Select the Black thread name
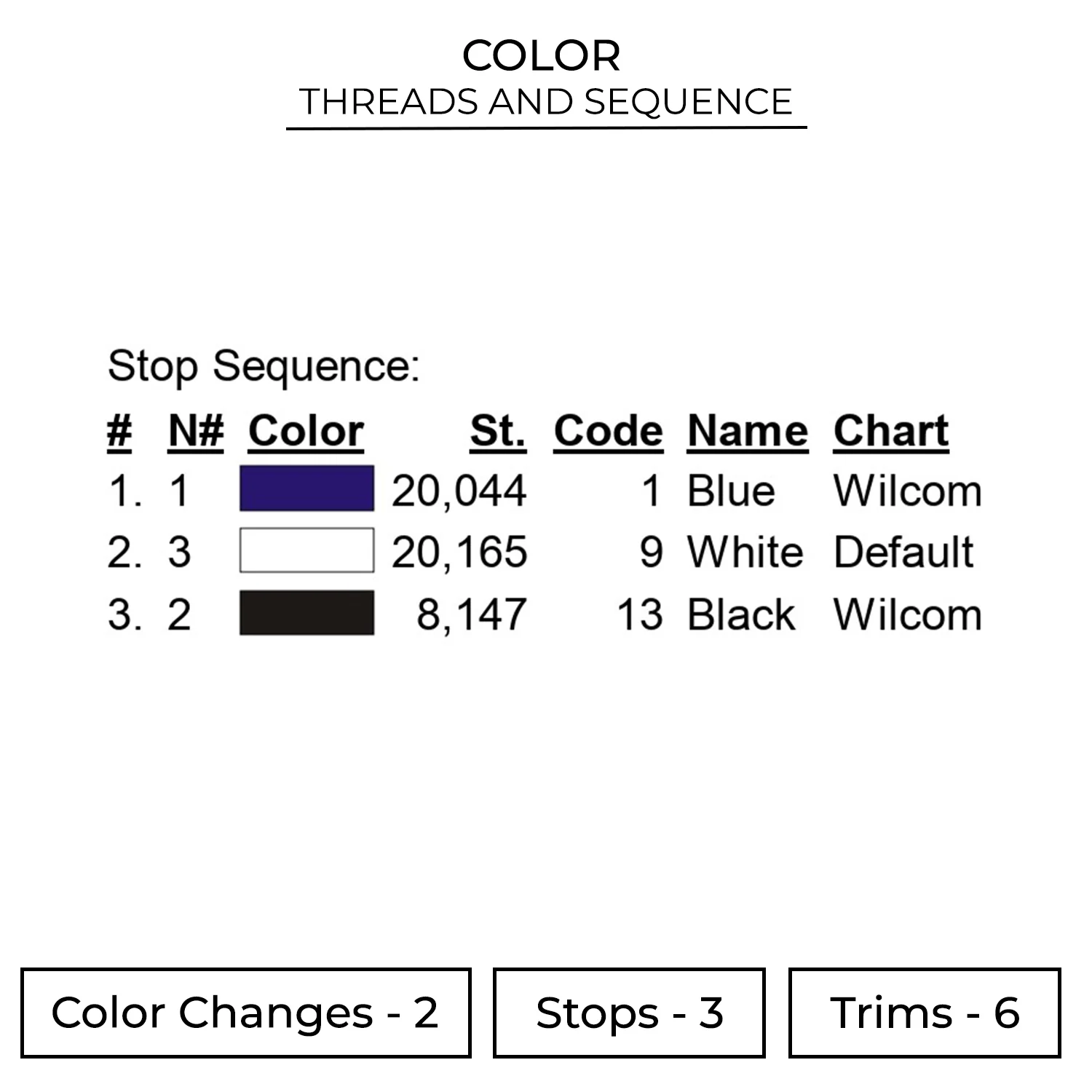Screen dimensions: 1092x1092 pos(741,614)
